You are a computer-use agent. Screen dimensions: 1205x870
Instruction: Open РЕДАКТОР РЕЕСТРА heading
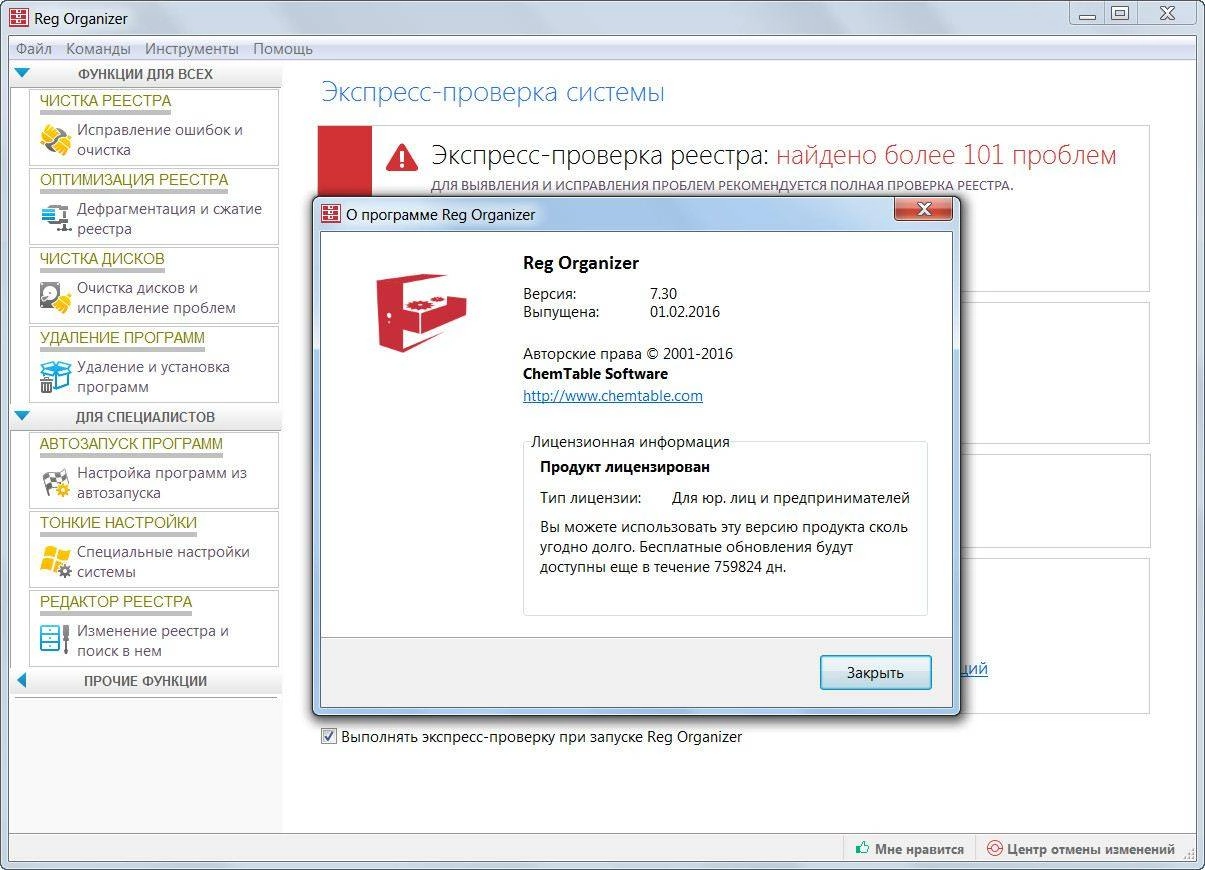click(x=116, y=602)
